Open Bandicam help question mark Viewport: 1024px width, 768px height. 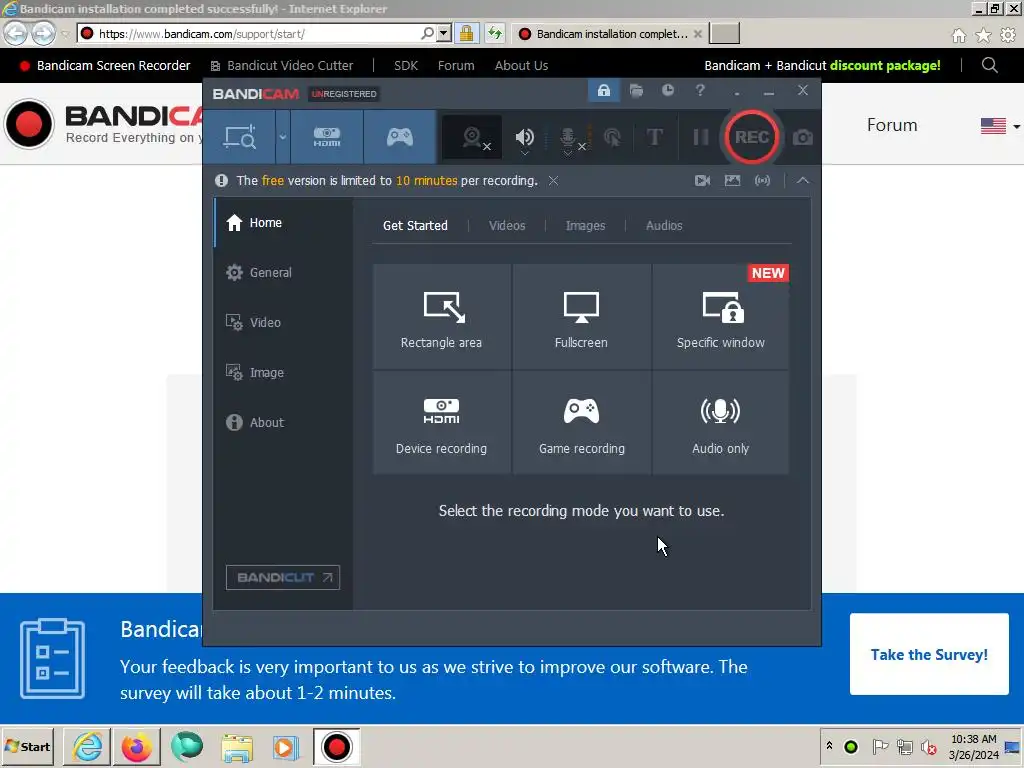[x=700, y=90]
